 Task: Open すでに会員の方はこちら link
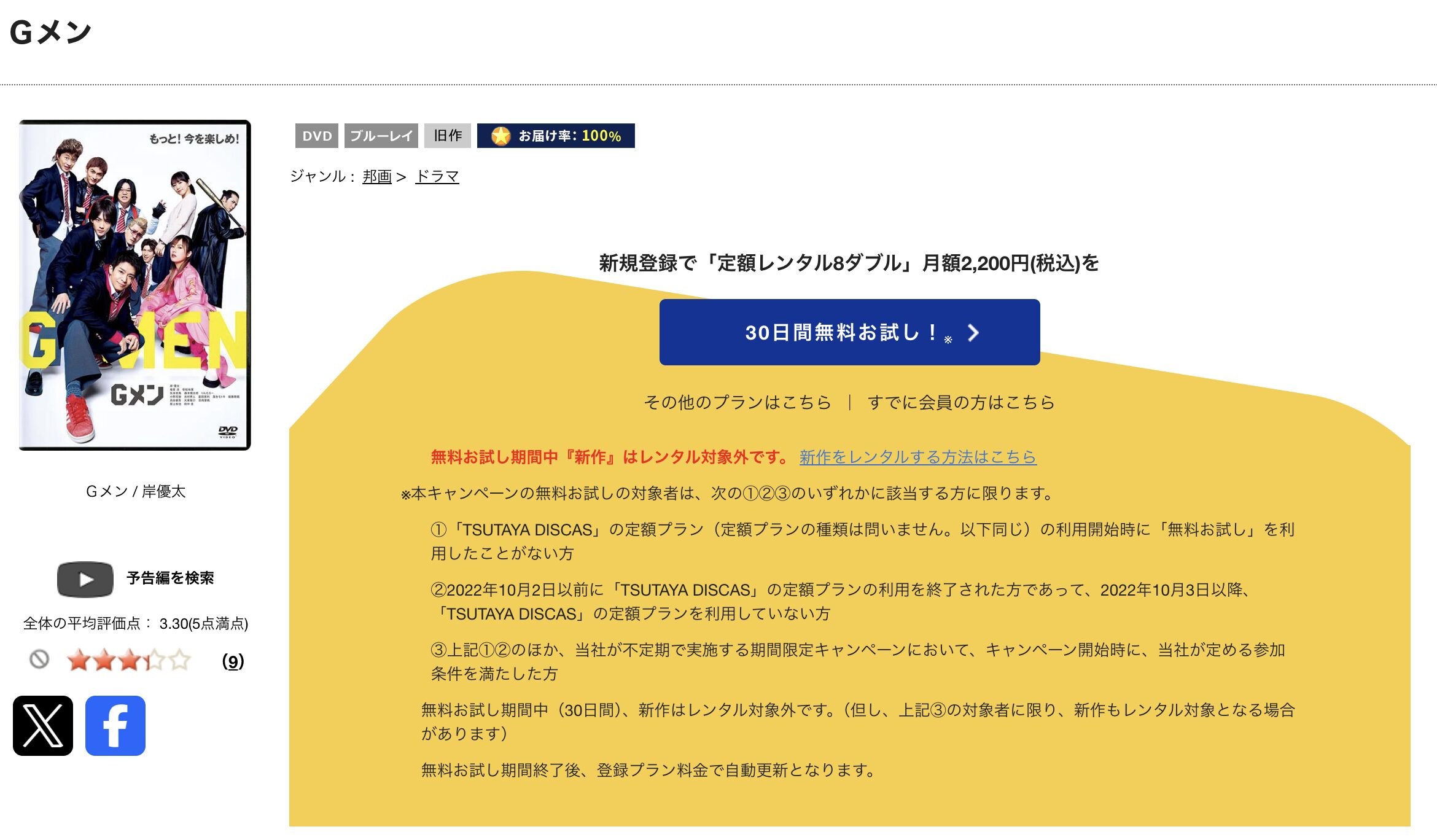(961, 402)
